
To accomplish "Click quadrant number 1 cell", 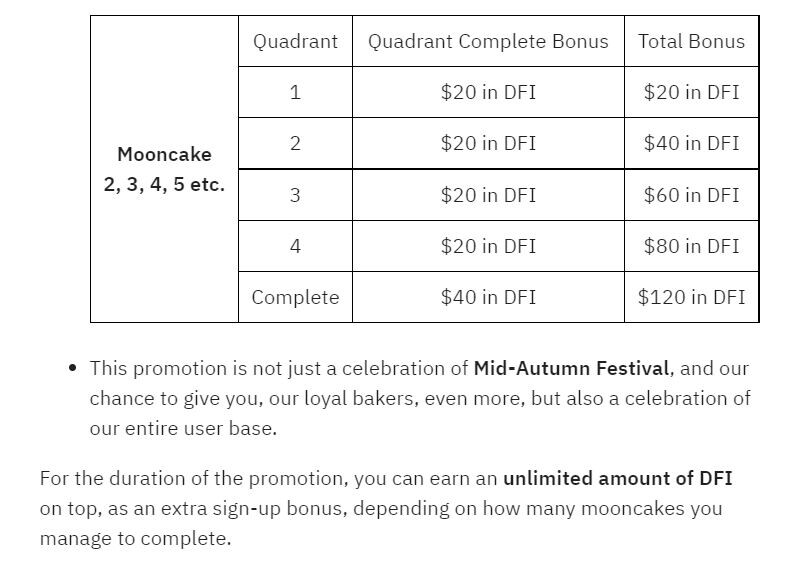I will [x=295, y=92].
